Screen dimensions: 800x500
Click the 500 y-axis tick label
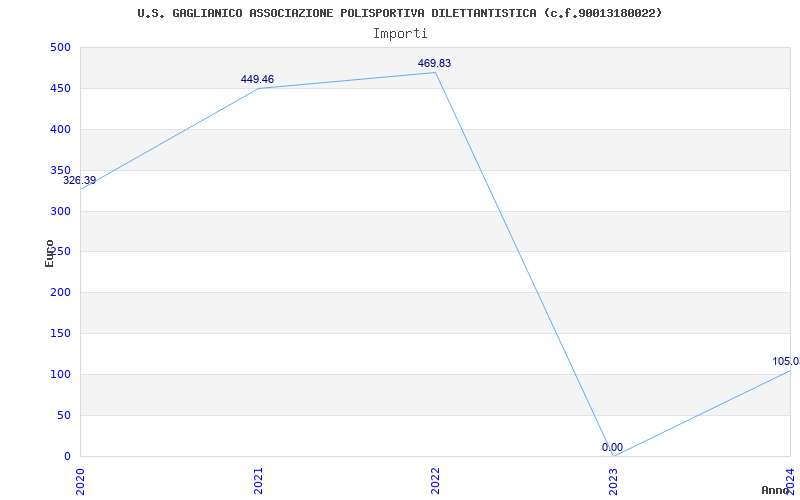pyautogui.click(x=60, y=47)
